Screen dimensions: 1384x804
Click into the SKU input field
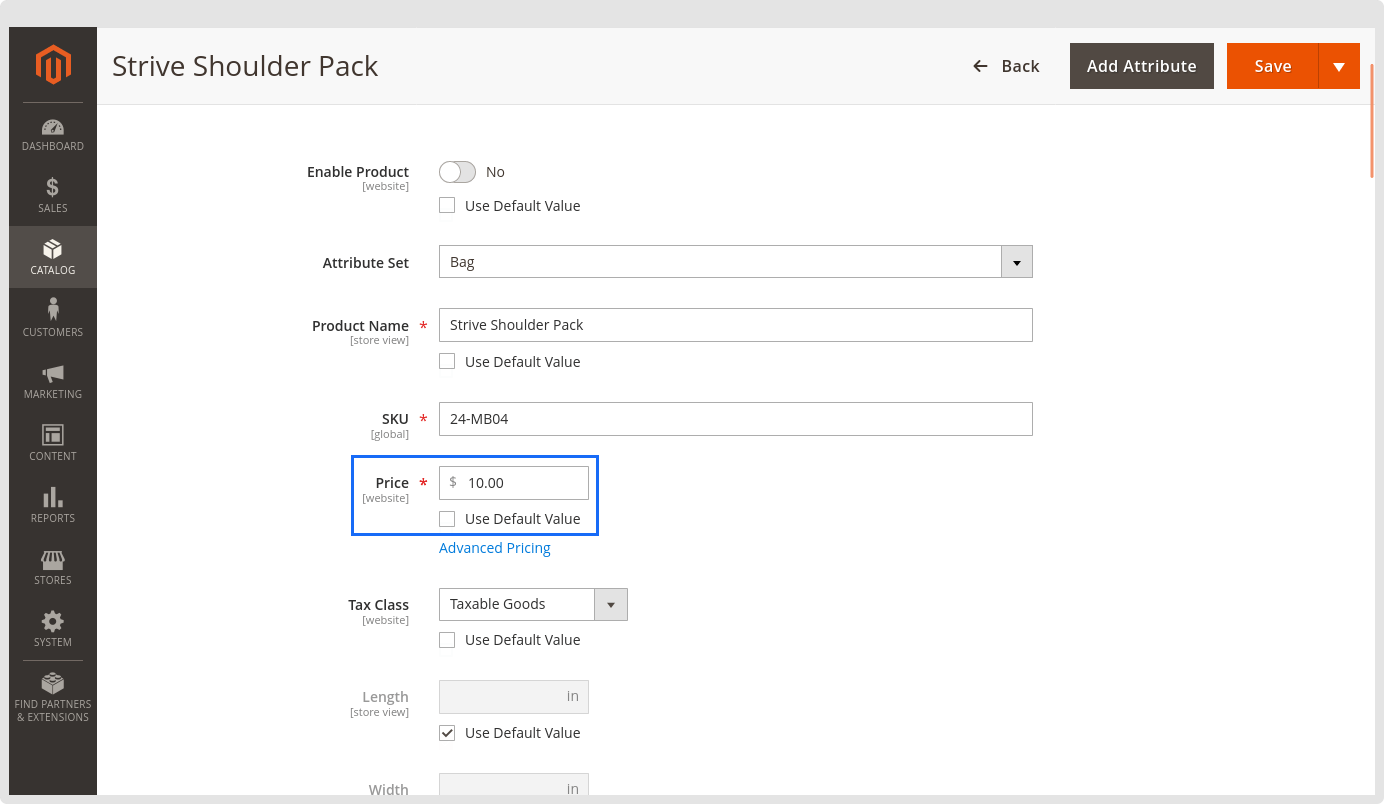(x=735, y=419)
